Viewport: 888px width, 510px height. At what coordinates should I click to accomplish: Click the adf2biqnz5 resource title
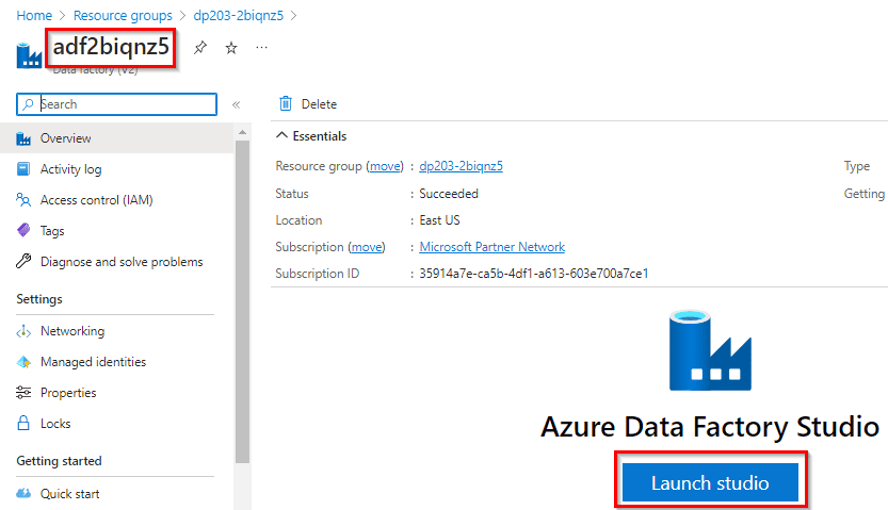[x=111, y=46]
